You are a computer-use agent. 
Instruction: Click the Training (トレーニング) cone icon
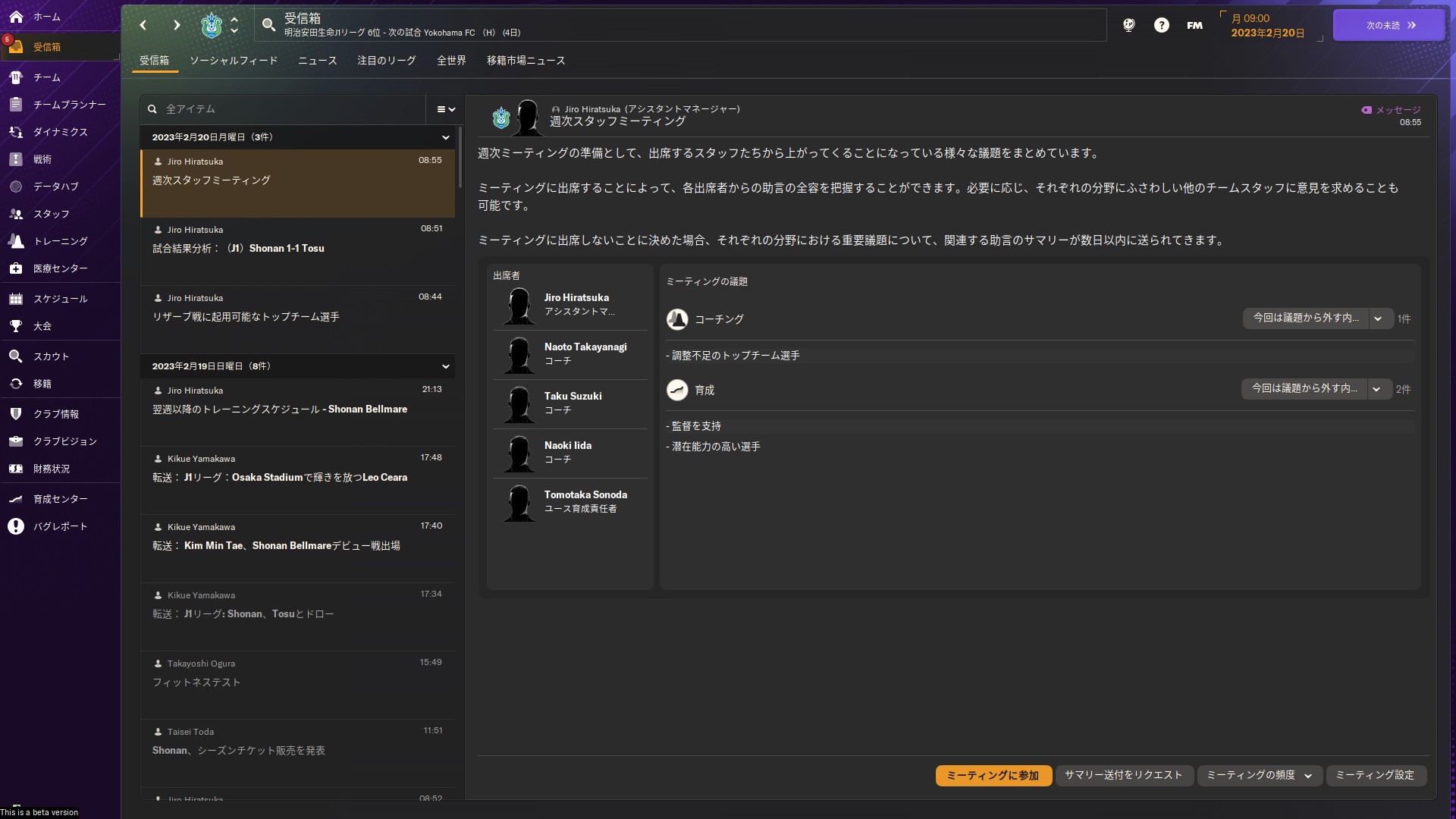(16, 241)
